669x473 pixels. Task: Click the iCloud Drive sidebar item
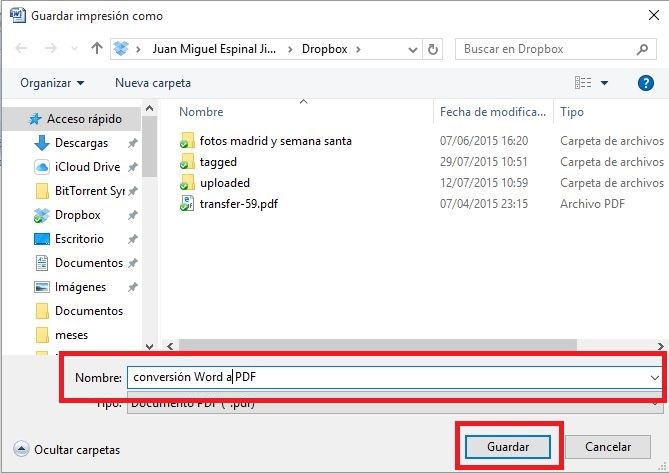pyautogui.click(x=87, y=167)
